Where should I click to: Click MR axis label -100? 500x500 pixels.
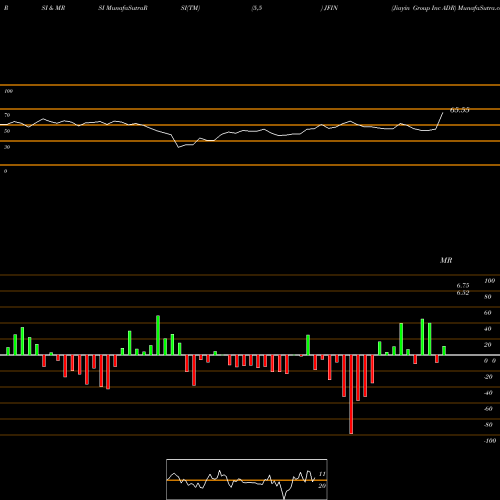click(490, 441)
